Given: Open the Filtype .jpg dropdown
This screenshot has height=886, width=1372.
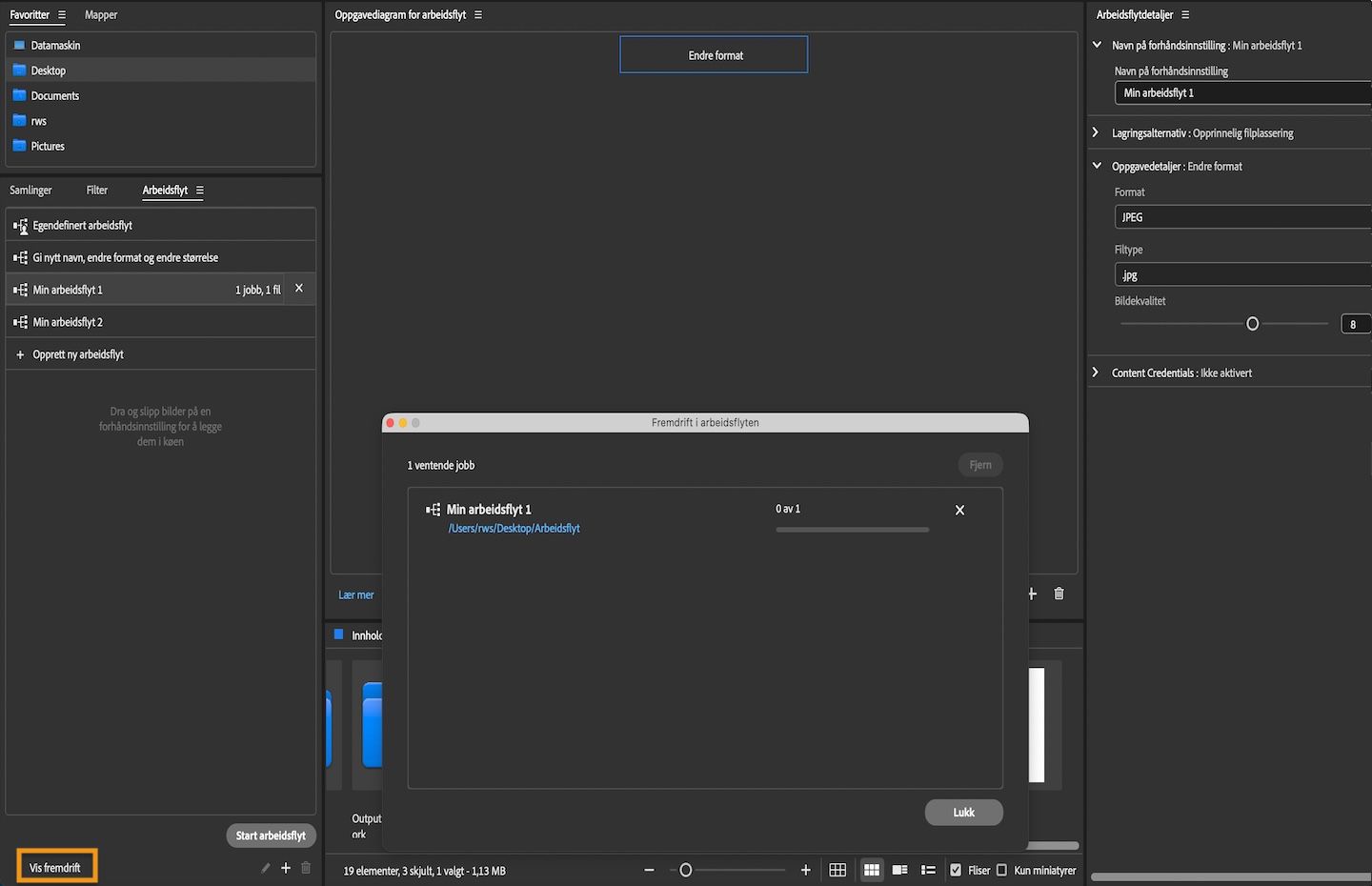Looking at the screenshot, I should [x=1242, y=275].
